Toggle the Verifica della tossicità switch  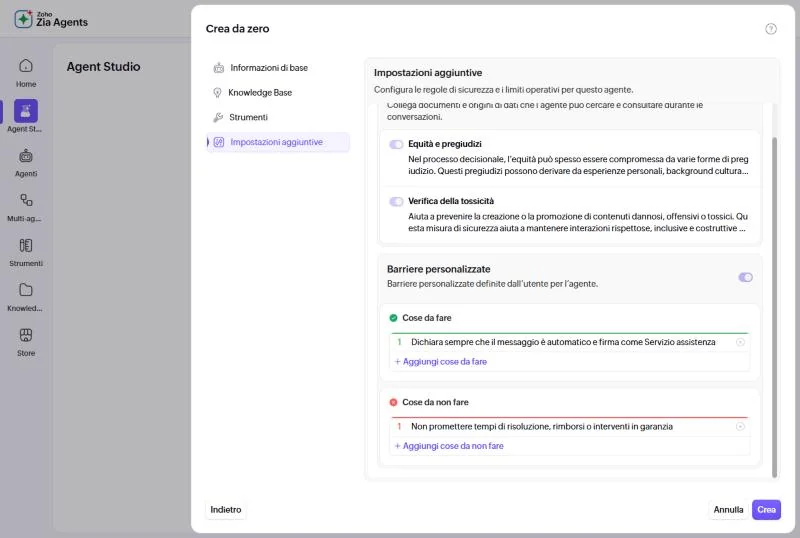pyautogui.click(x=396, y=202)
